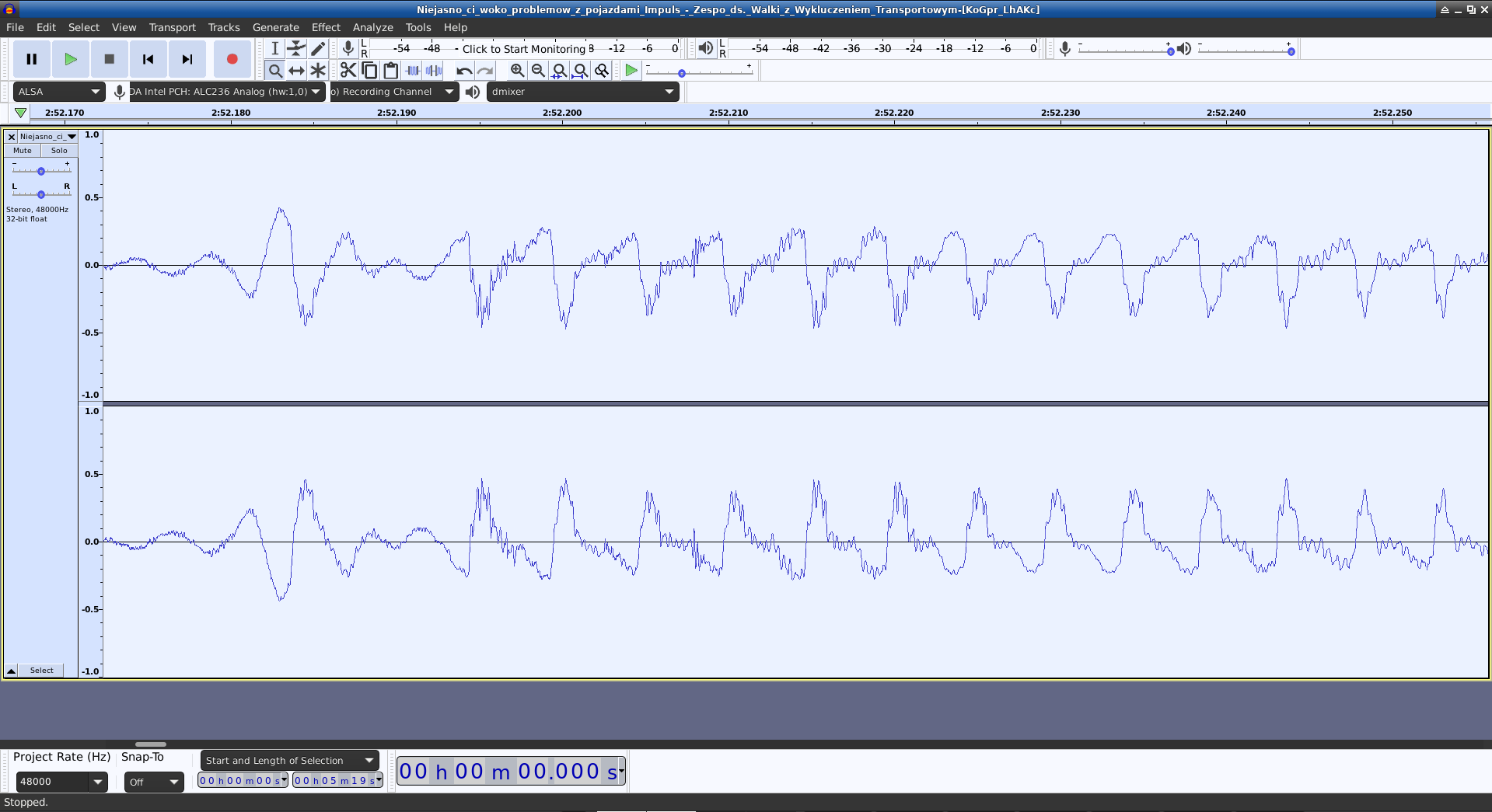Screen dimensions: 1492x812
Task: Open the Tracks menu
Action: coord(224,27)
